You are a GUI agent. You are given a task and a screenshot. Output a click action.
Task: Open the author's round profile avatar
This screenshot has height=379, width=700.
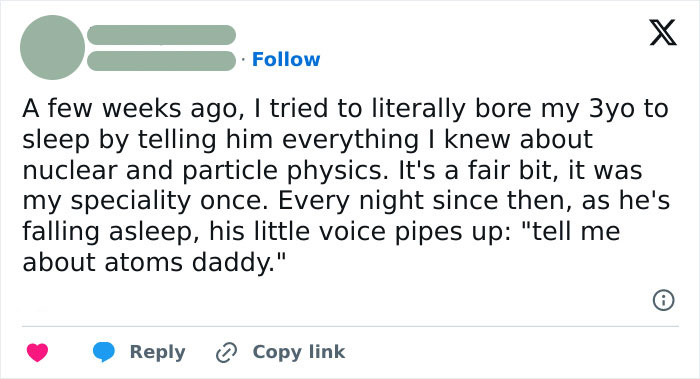pos(53,47)
